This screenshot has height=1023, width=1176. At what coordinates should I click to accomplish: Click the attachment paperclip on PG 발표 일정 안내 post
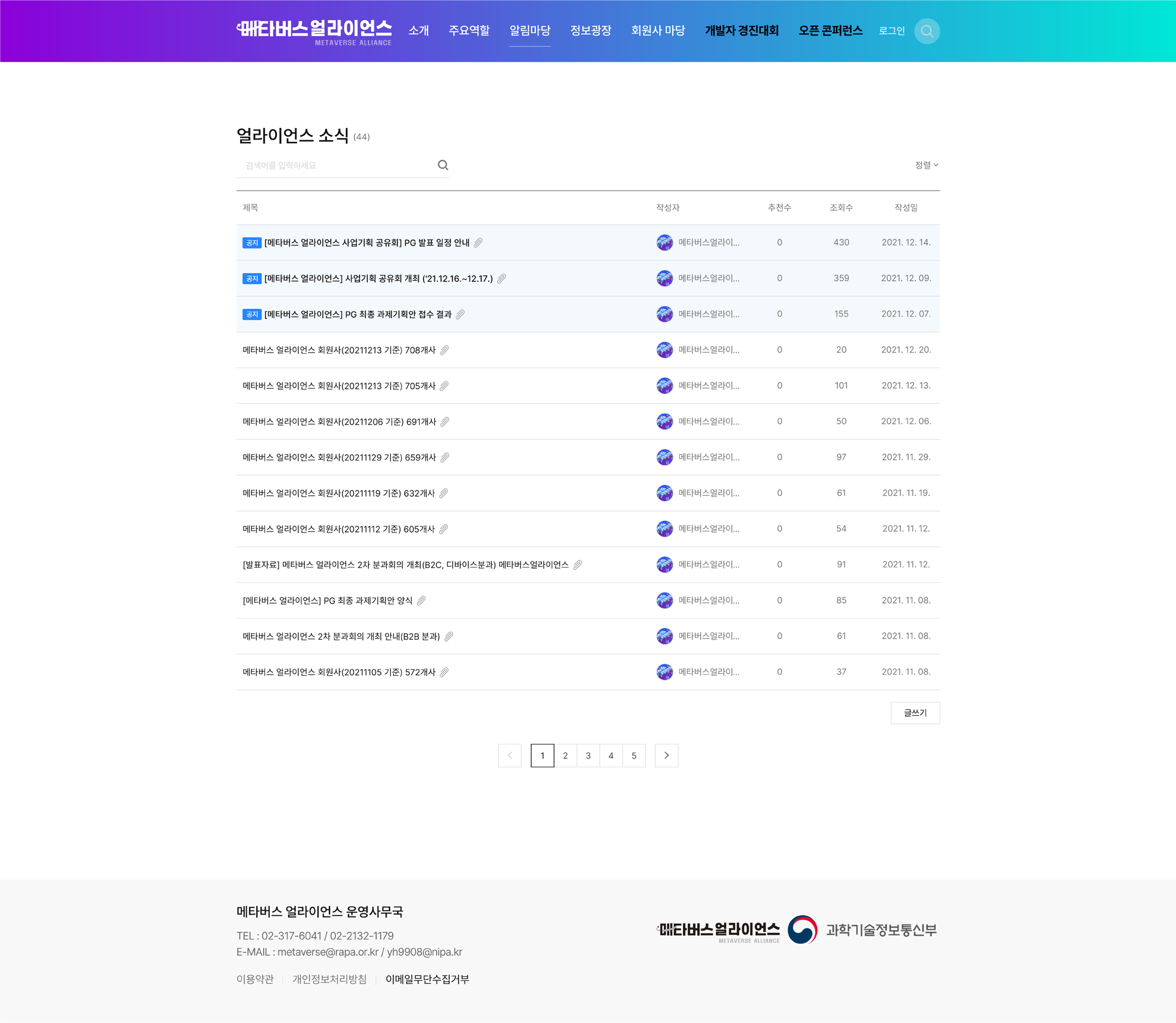click(478, 243)
